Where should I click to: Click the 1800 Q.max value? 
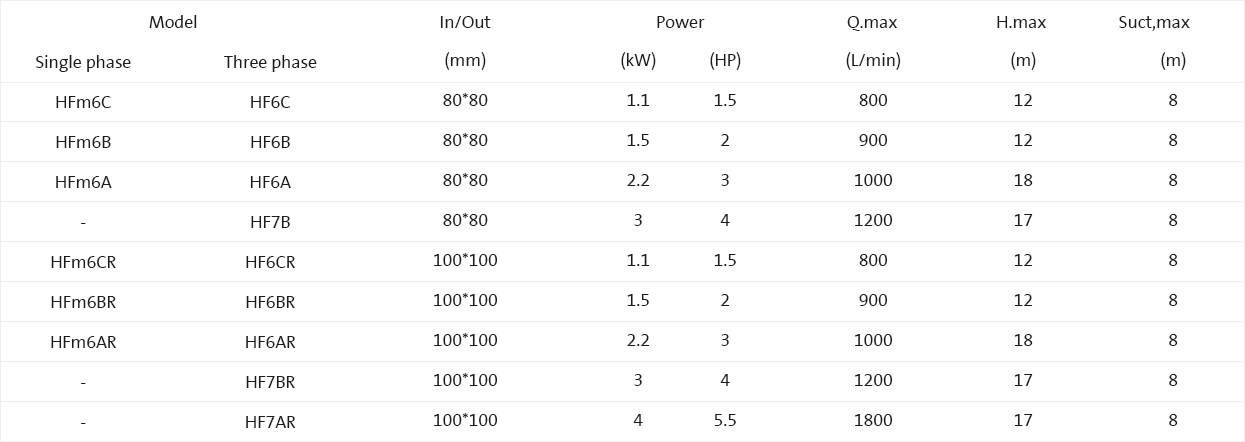873,420
